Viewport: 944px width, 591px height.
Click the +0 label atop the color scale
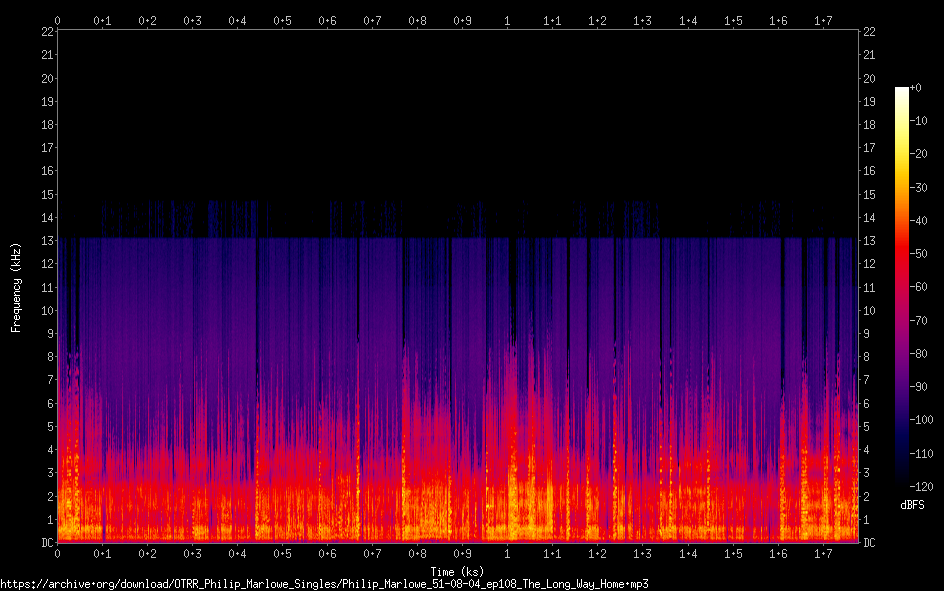click(x=917, y=88)
